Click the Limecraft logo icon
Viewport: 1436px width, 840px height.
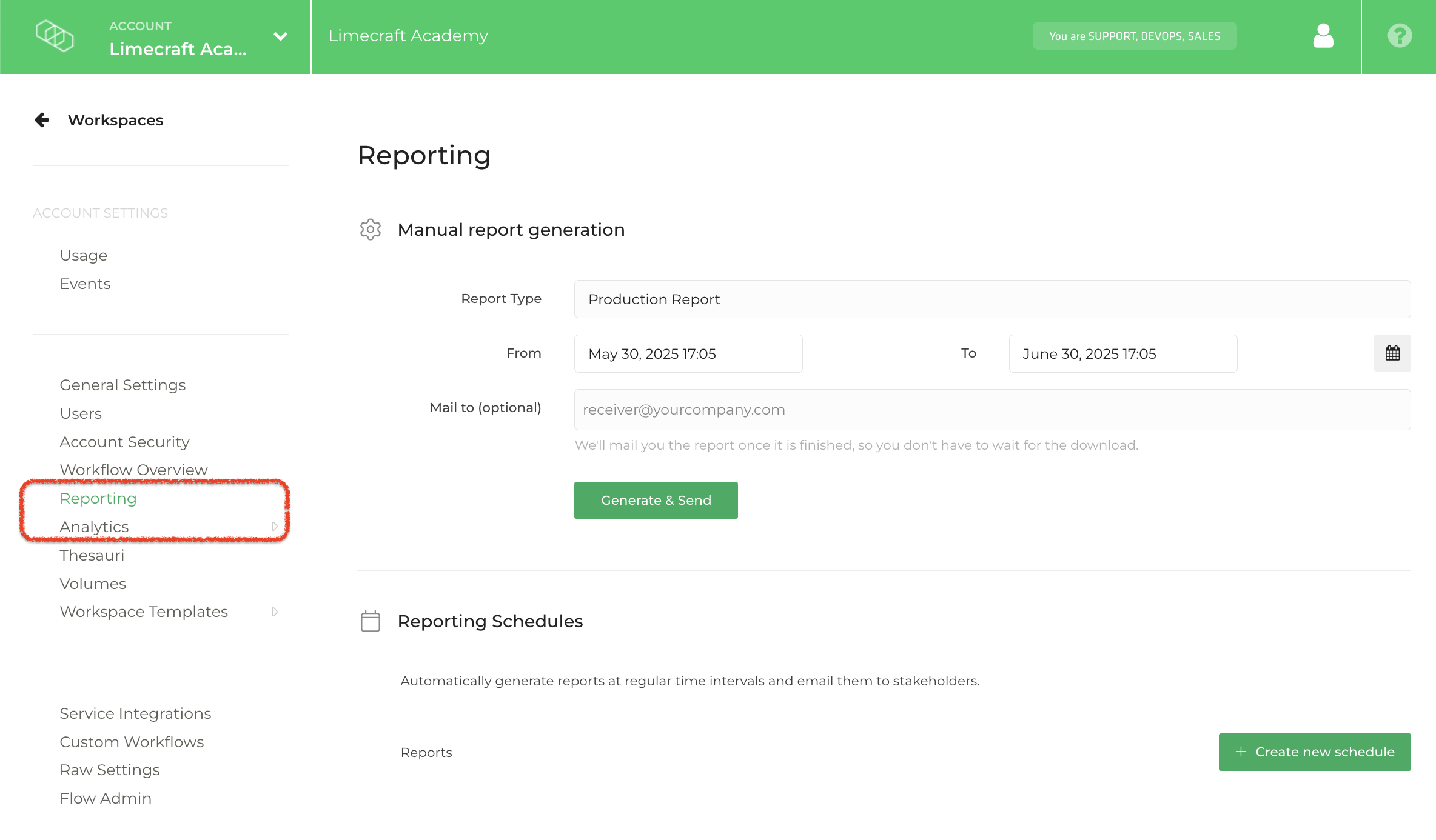pyautogui.click(x=55, y=36)
